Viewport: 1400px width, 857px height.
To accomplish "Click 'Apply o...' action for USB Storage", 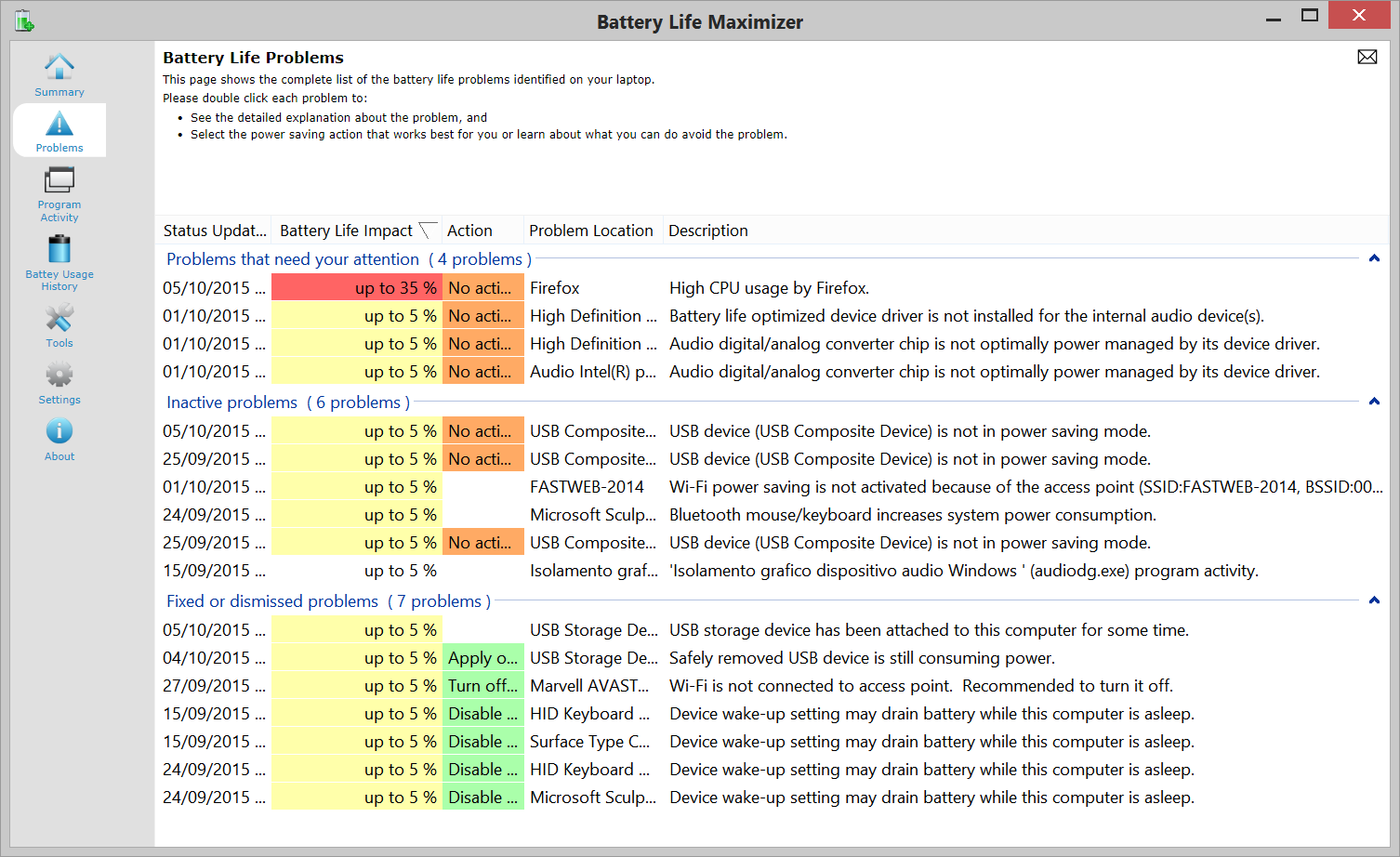I will [x=482, y=658].
